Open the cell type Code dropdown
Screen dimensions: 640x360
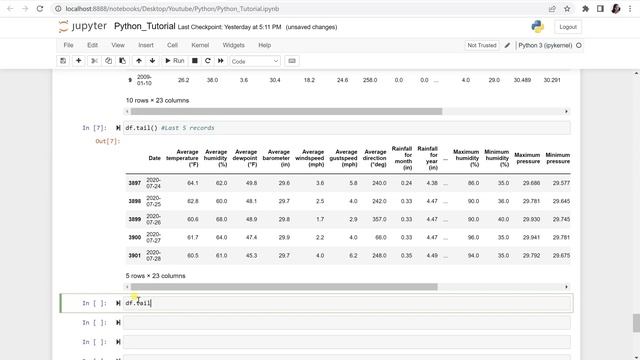click(255, 61)
